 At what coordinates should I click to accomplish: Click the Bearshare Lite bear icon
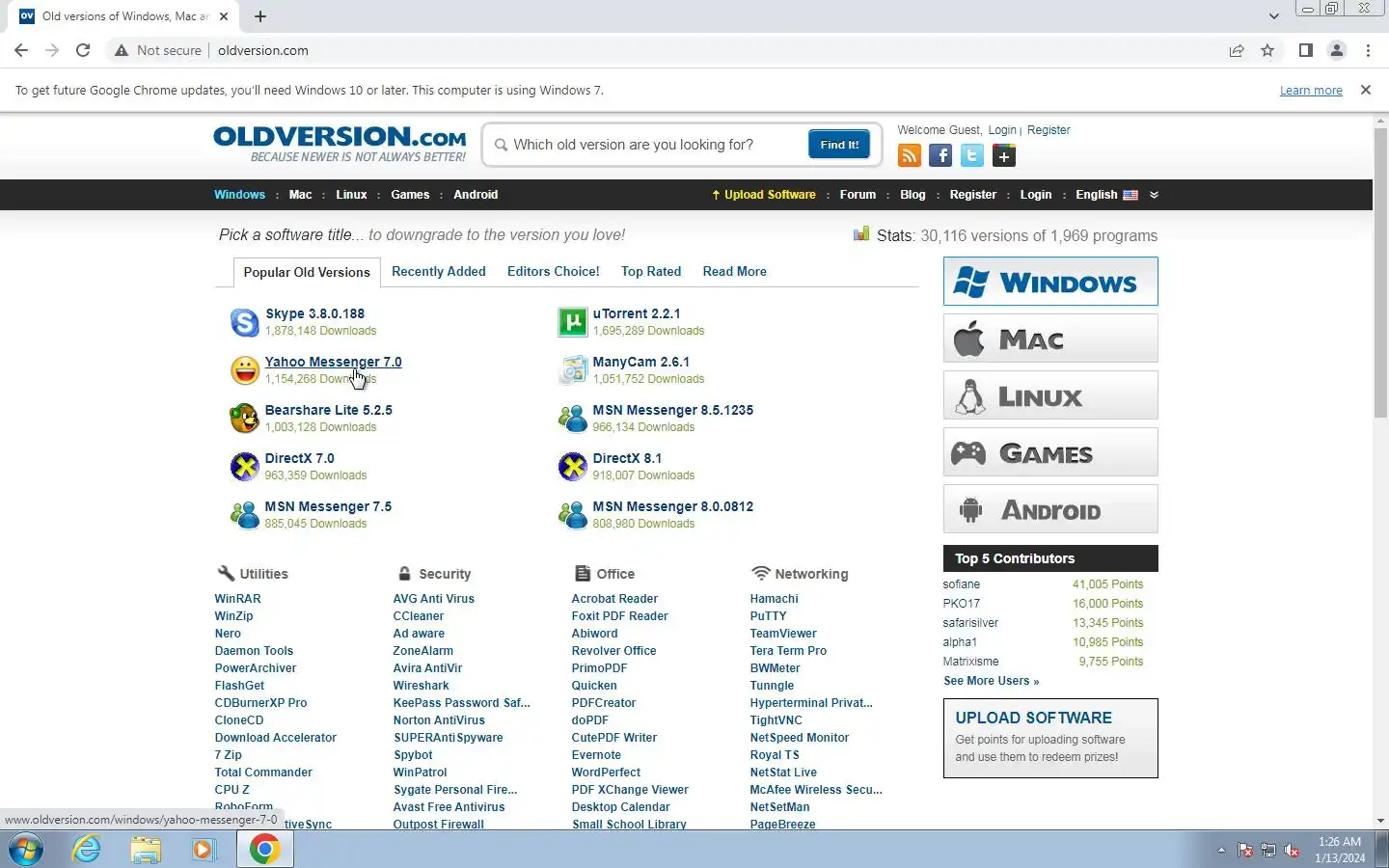245,419
